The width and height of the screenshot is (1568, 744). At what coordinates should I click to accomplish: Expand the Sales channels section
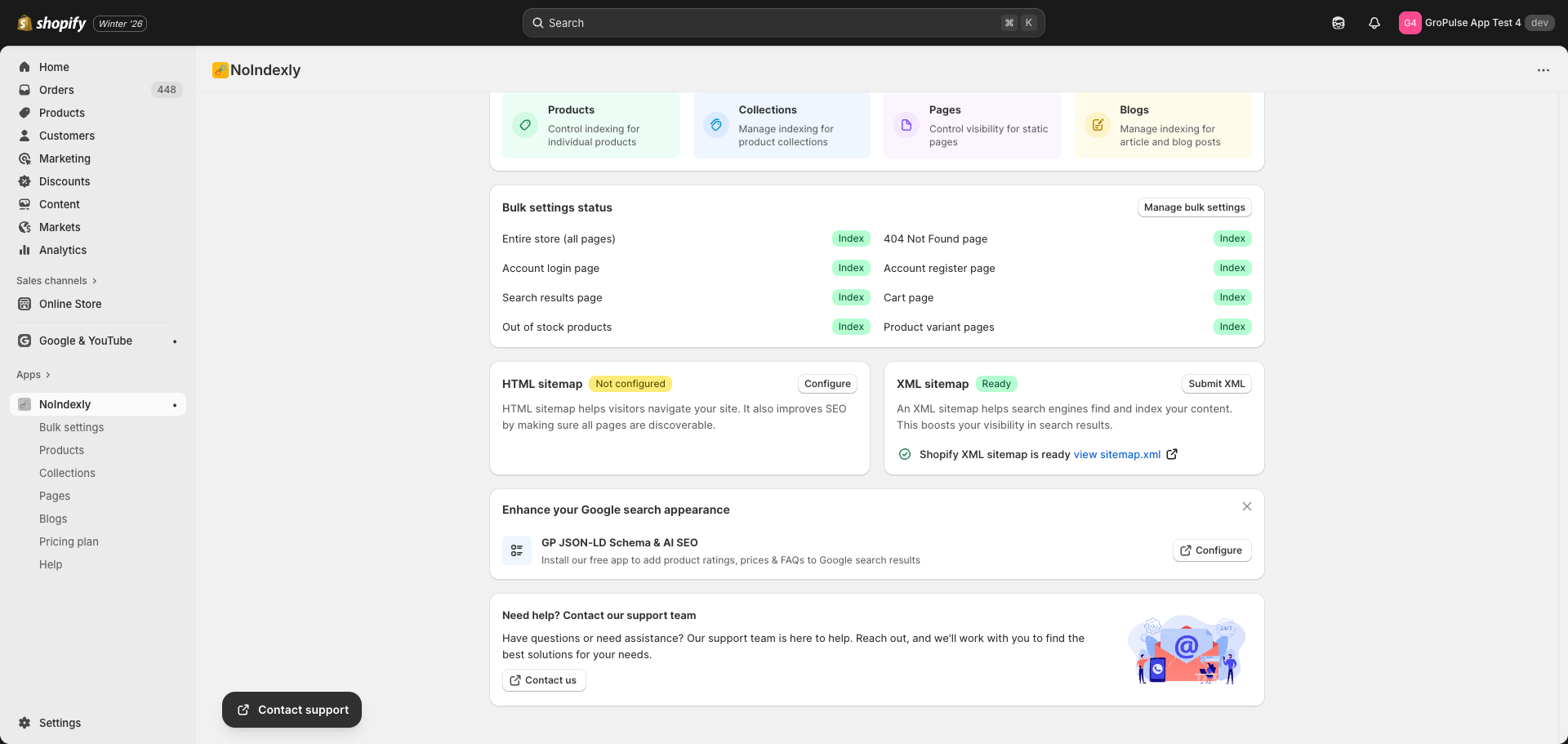(x=56, y=281)
